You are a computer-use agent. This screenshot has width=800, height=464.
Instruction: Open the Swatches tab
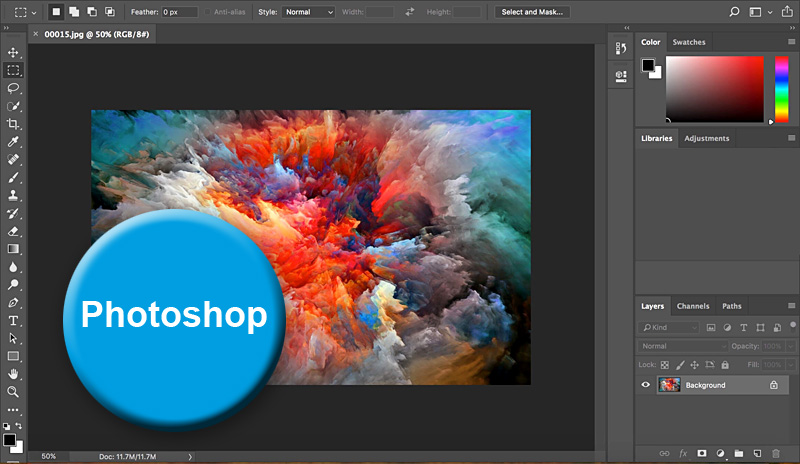tap(688, 42)
